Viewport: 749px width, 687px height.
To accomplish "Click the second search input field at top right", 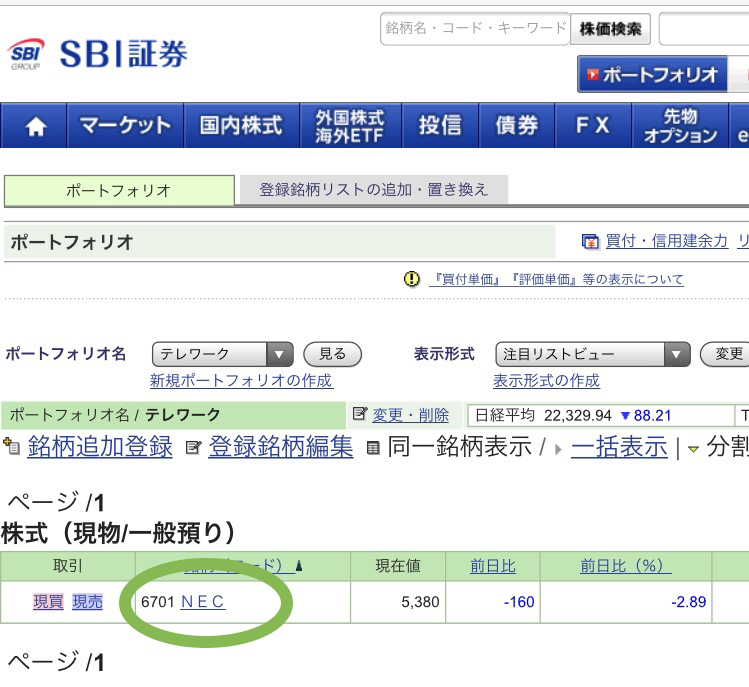I will (704, 29).
